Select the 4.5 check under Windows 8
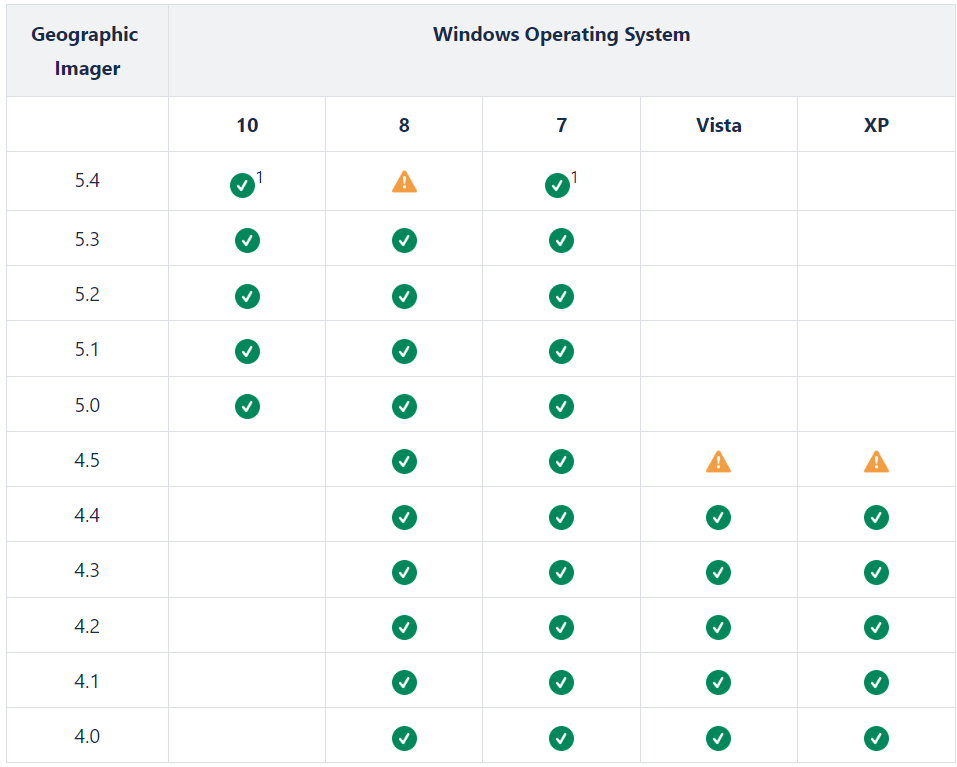The width and height of the screenshot is (957, 767). click(x=404, y=461)
